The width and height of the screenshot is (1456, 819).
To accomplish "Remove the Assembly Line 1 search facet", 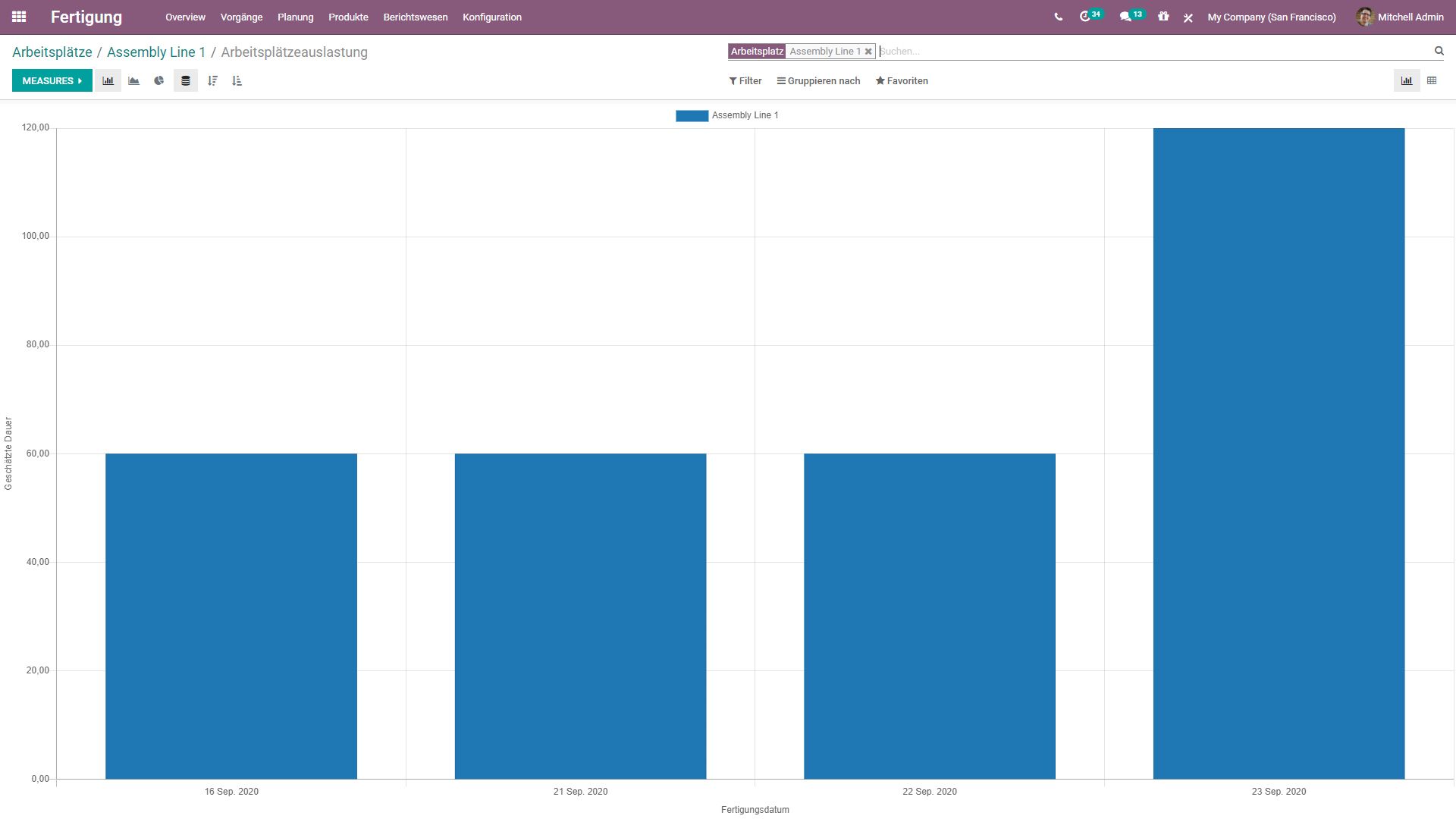I will click(868, 52).
